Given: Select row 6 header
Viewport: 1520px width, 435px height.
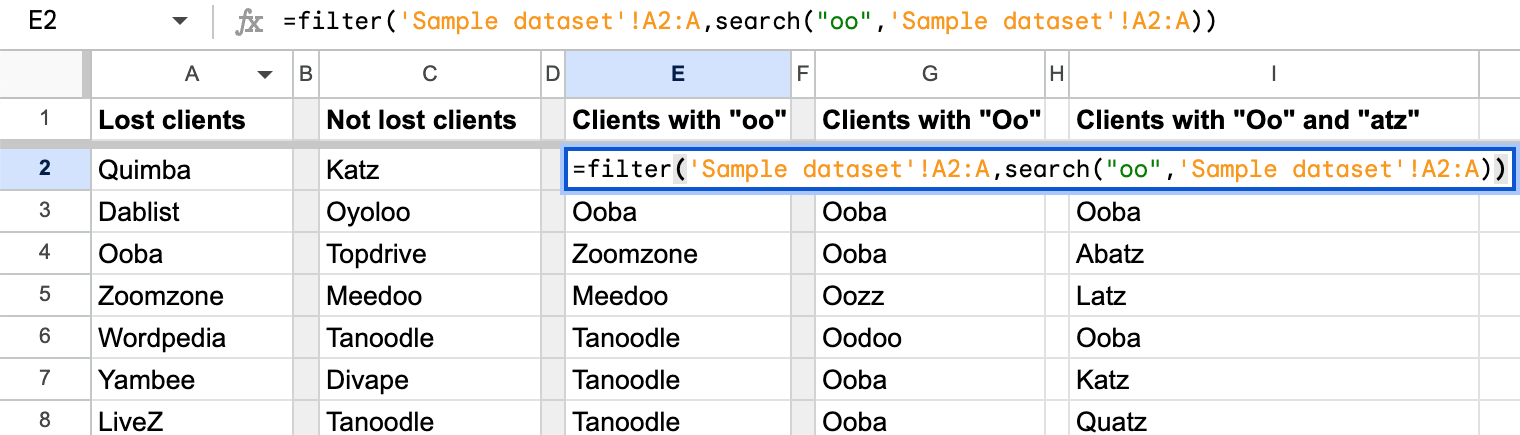Looking at the screenshot, I should pos(44,337).
